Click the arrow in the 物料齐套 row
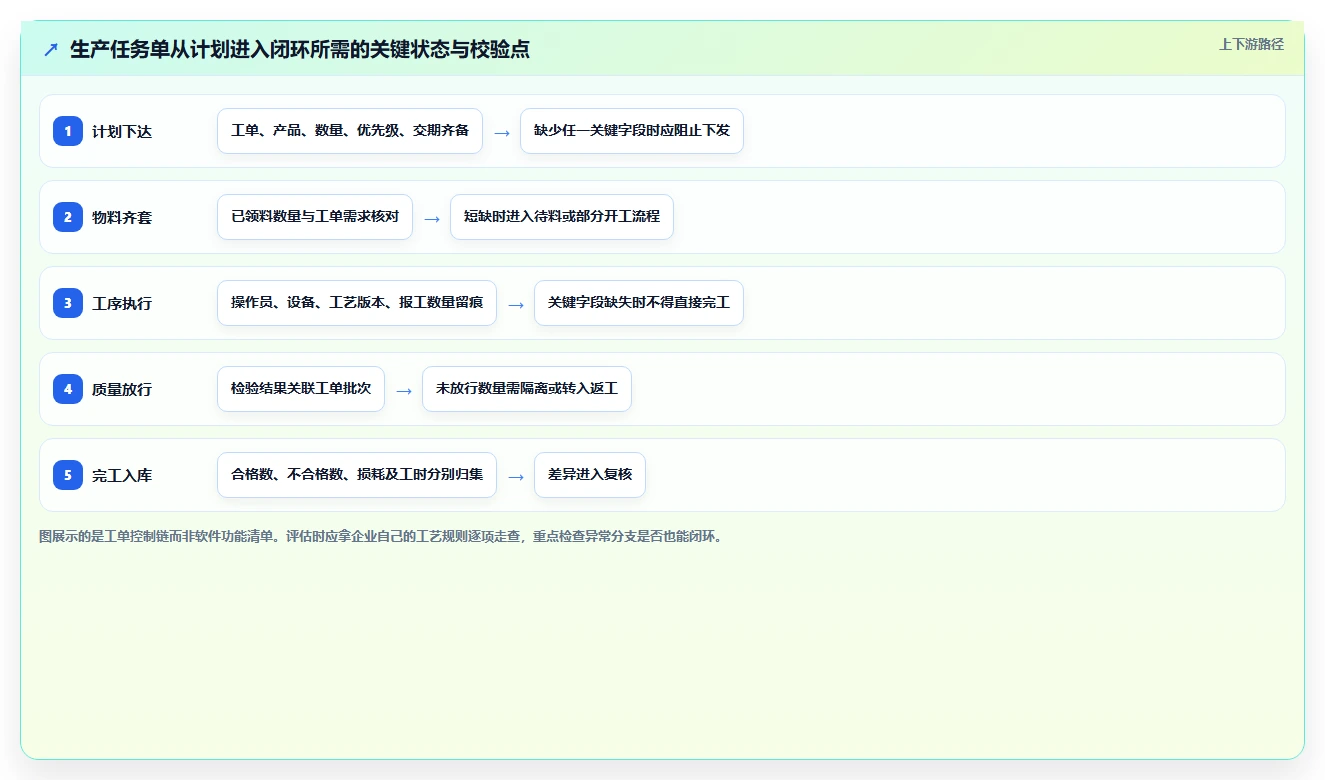1325x780 pixels. (432, 218)
